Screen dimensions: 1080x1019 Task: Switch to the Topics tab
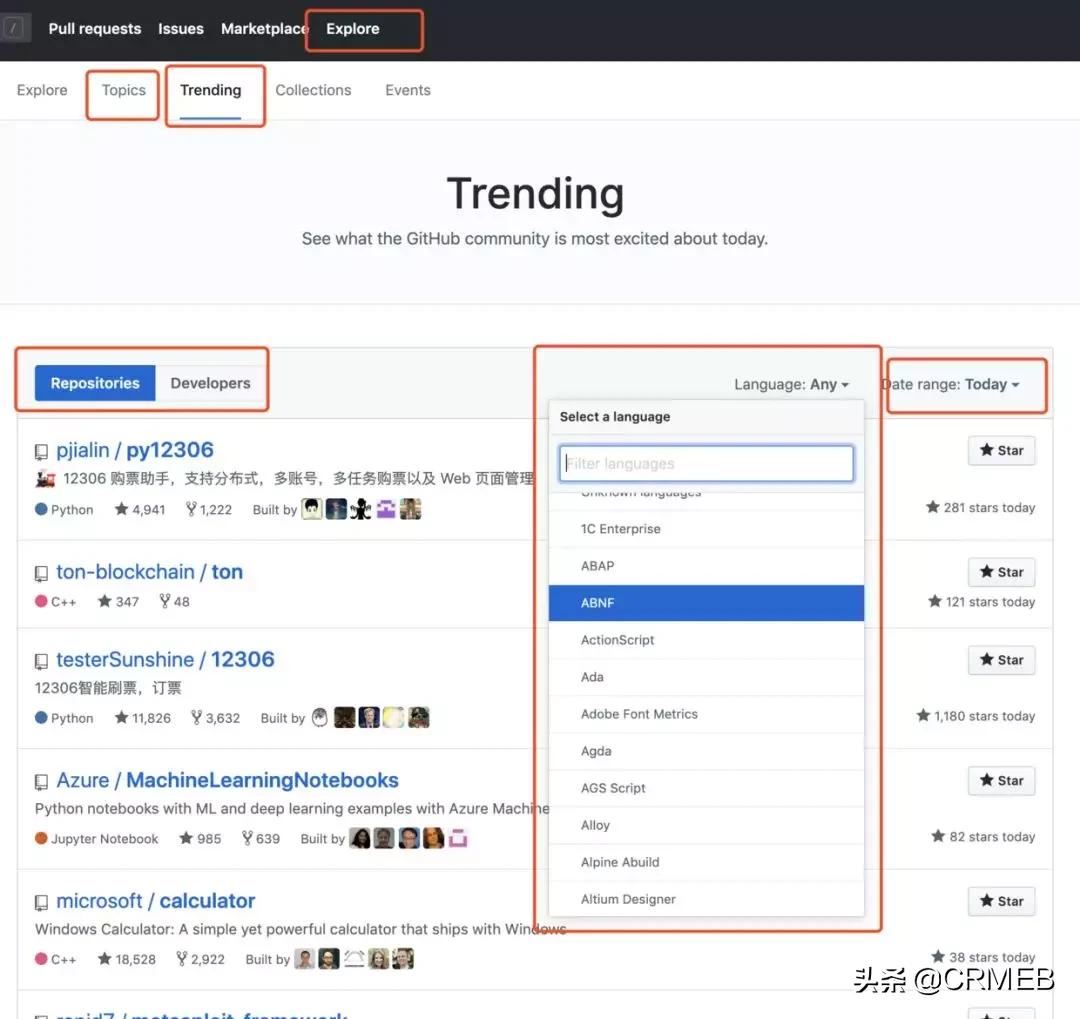(124, 90)
